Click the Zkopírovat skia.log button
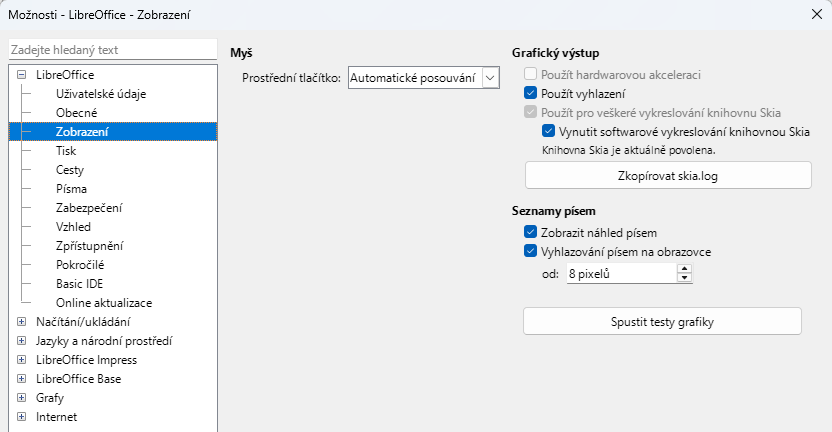The width and height of the screenshot is (832, 432). [x=668, y=176]
